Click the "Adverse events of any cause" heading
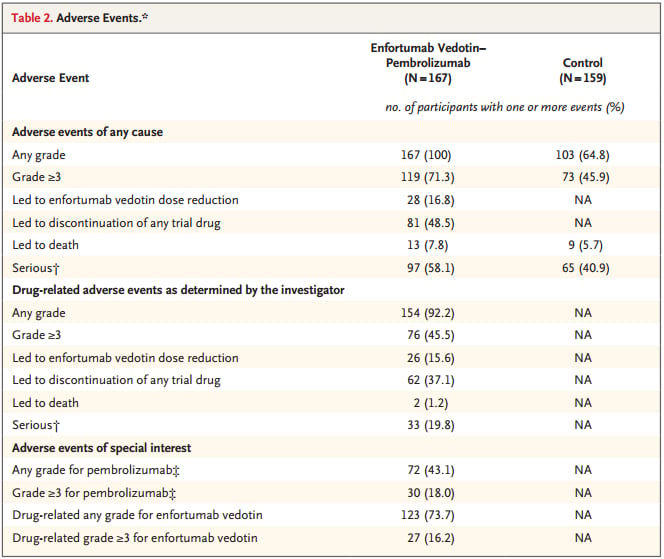Image resolution: width=664 pixels, height=559 pixels. tap(87, 132)
